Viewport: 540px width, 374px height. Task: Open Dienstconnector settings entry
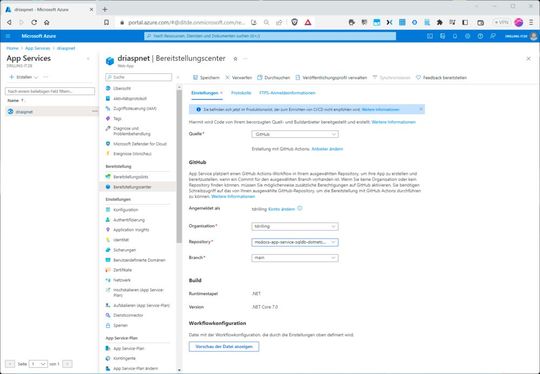click(128, 315)
